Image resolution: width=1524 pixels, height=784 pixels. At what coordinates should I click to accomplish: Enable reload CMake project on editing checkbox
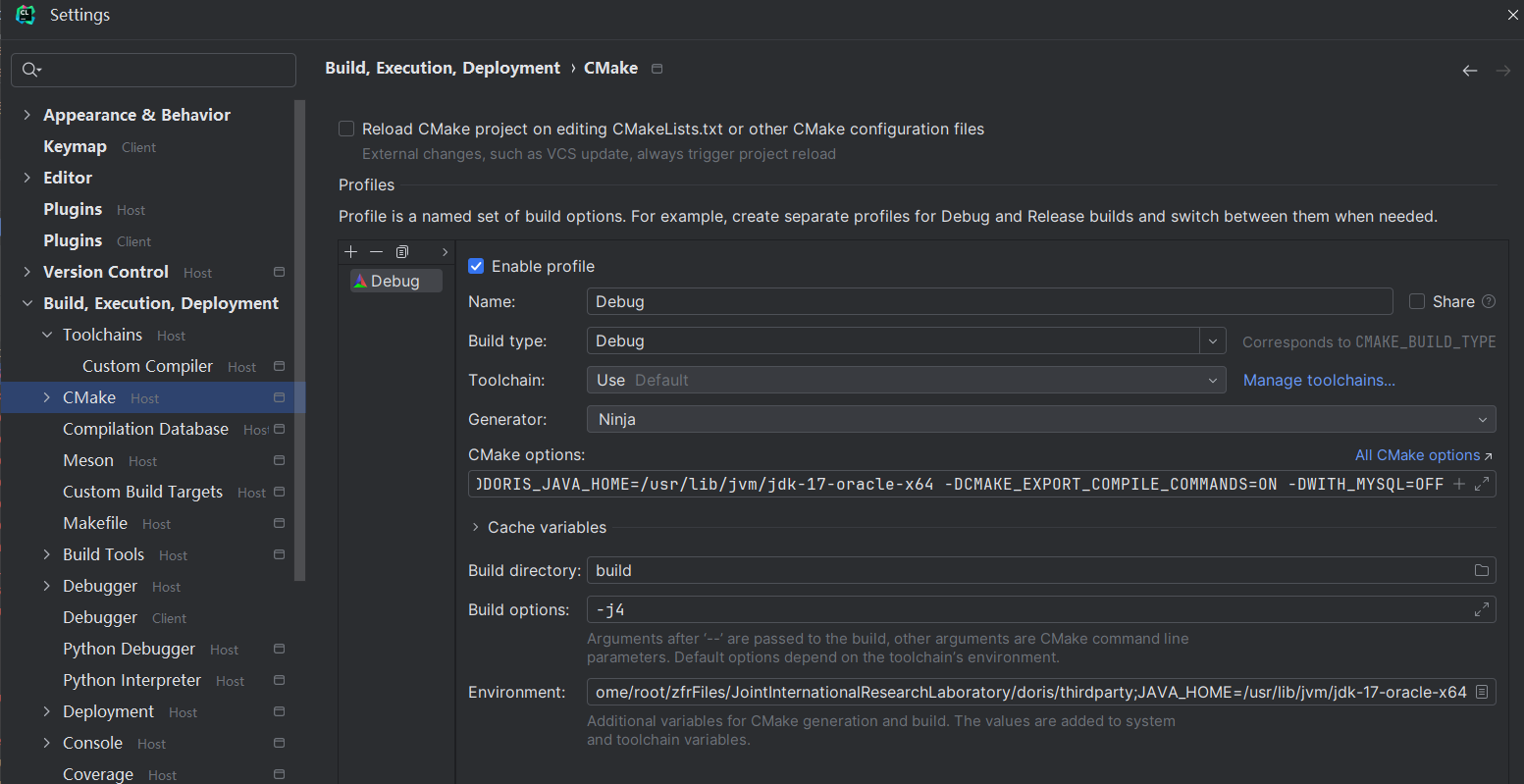[346, 129]
